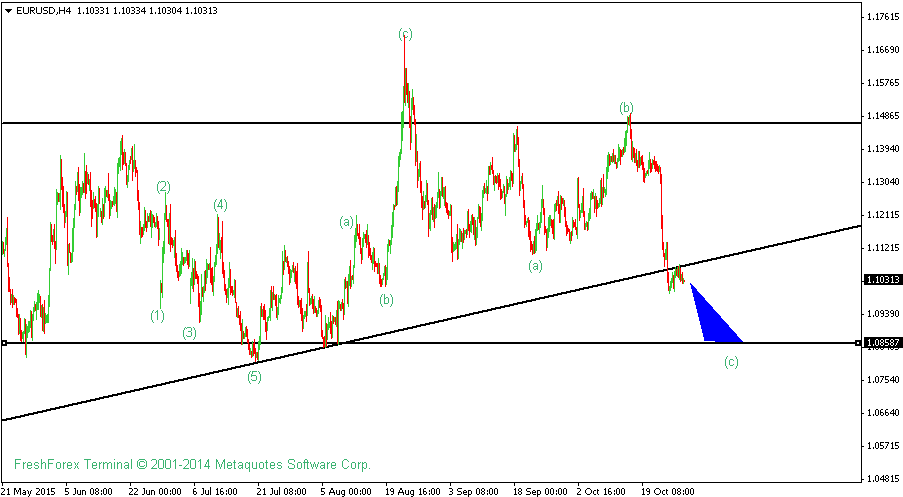The height and width of the screenshot is (497, 903).
Task: Click the (c) label at the August peak
Action: [405, 34]
